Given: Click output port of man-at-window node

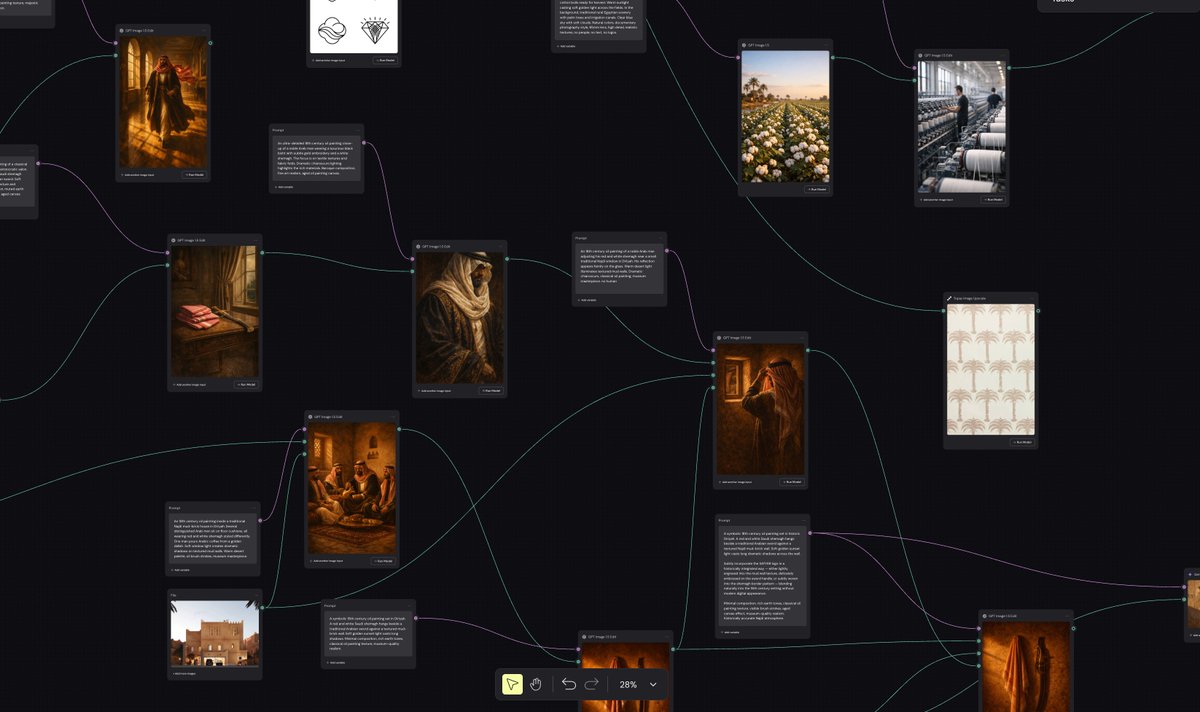Looking at the screenshot, I should point(808,351).
